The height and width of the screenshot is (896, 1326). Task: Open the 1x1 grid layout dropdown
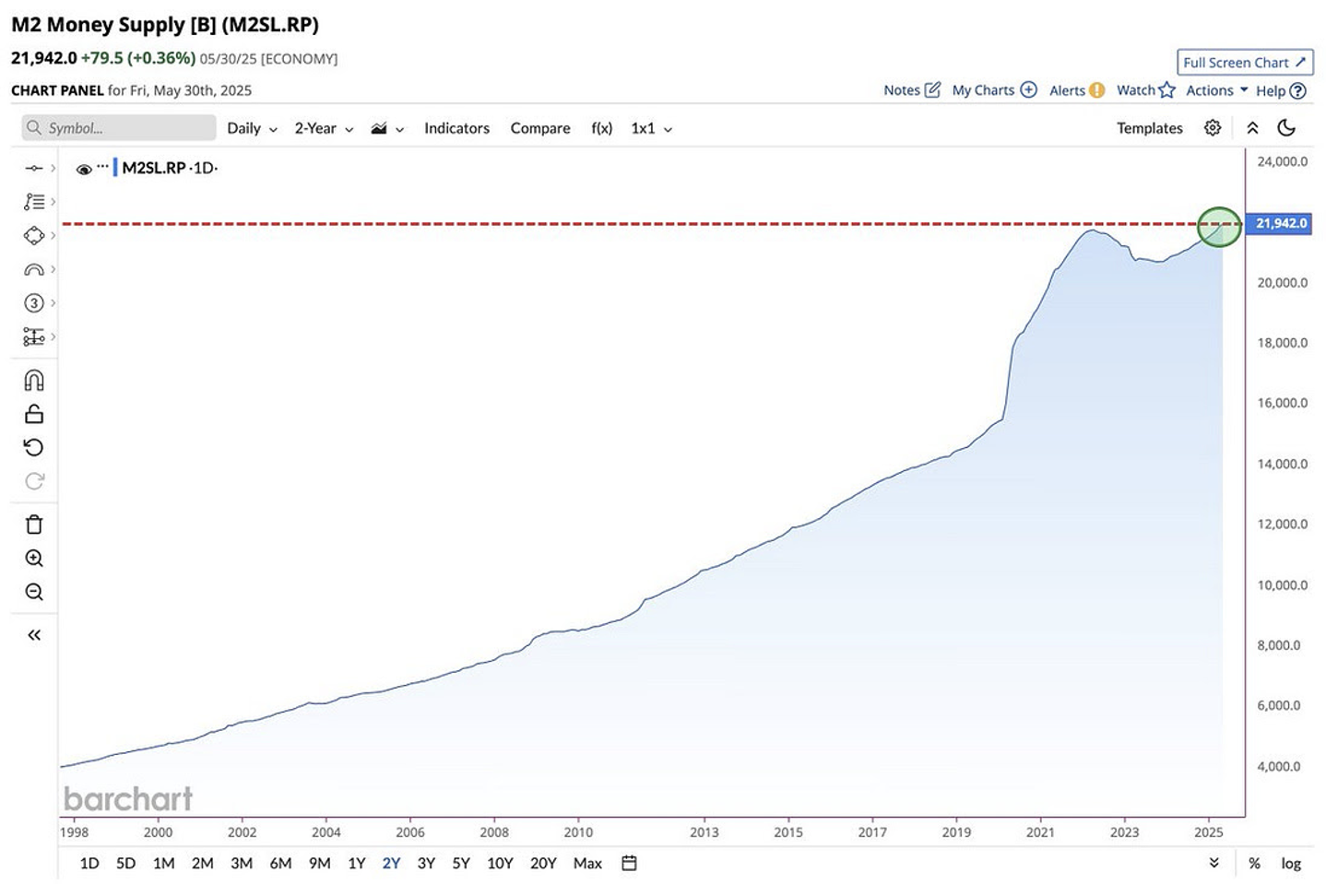(651, 128)
